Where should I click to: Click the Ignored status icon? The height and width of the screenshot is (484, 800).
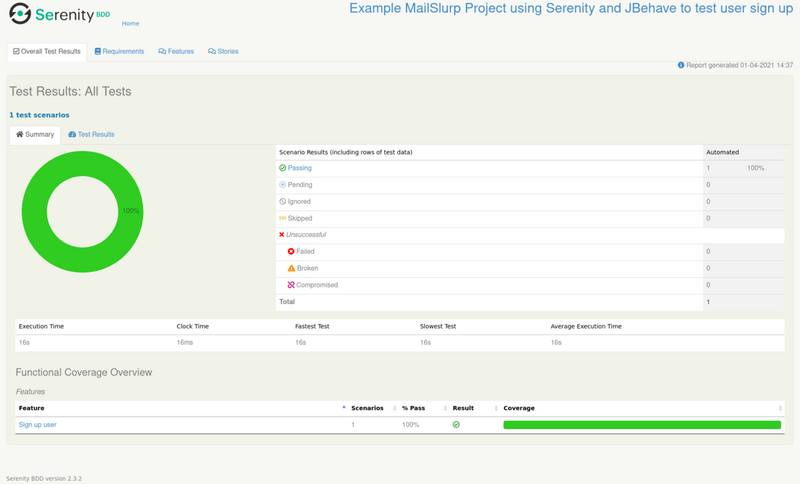(283, 201)
